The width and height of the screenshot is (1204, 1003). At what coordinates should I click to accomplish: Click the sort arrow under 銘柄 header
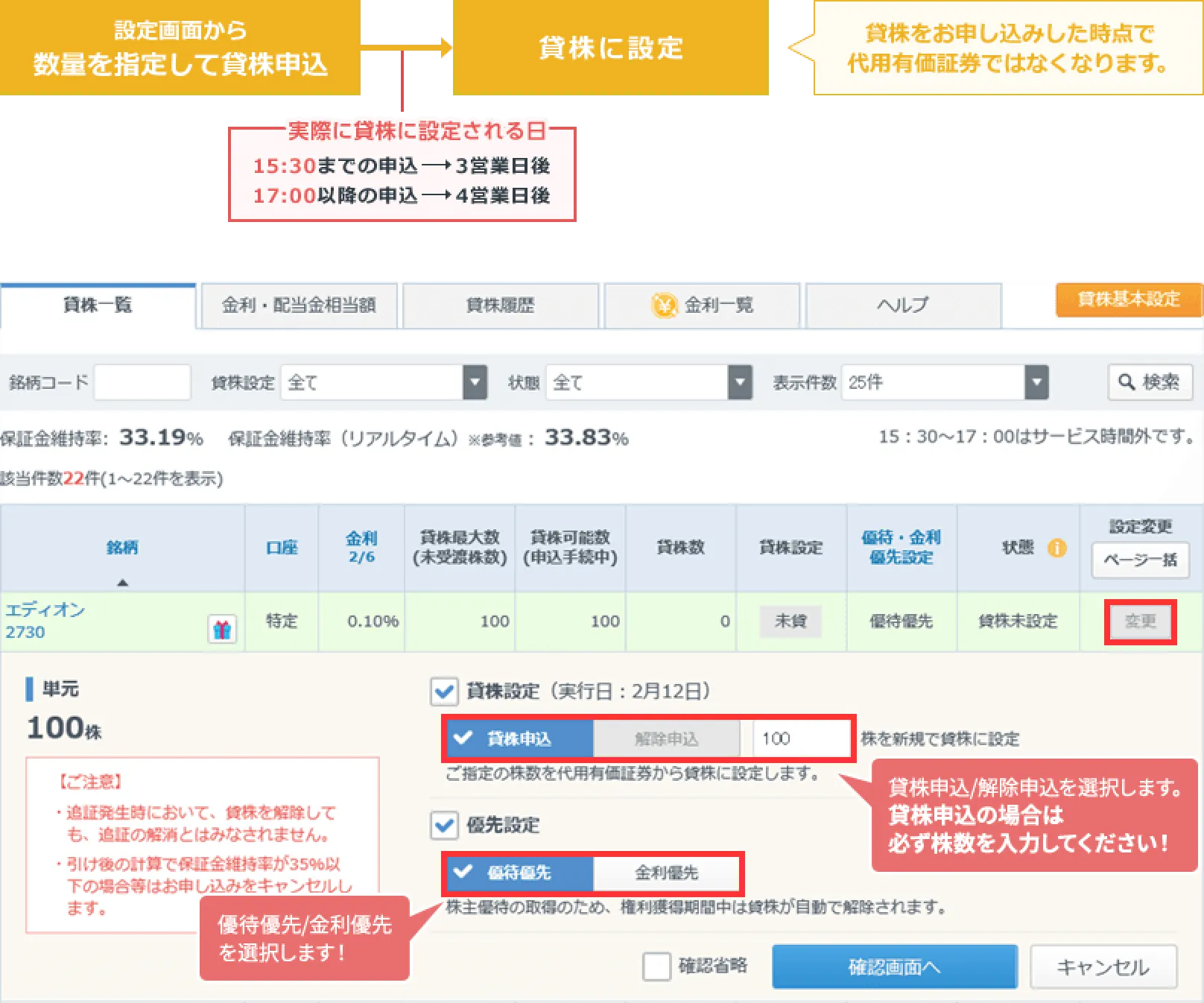coord(123,582)
